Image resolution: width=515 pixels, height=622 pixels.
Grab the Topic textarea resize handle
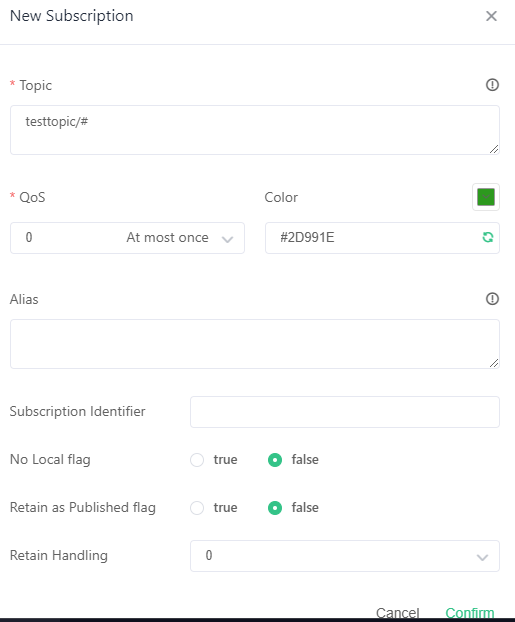pos(494,149)
